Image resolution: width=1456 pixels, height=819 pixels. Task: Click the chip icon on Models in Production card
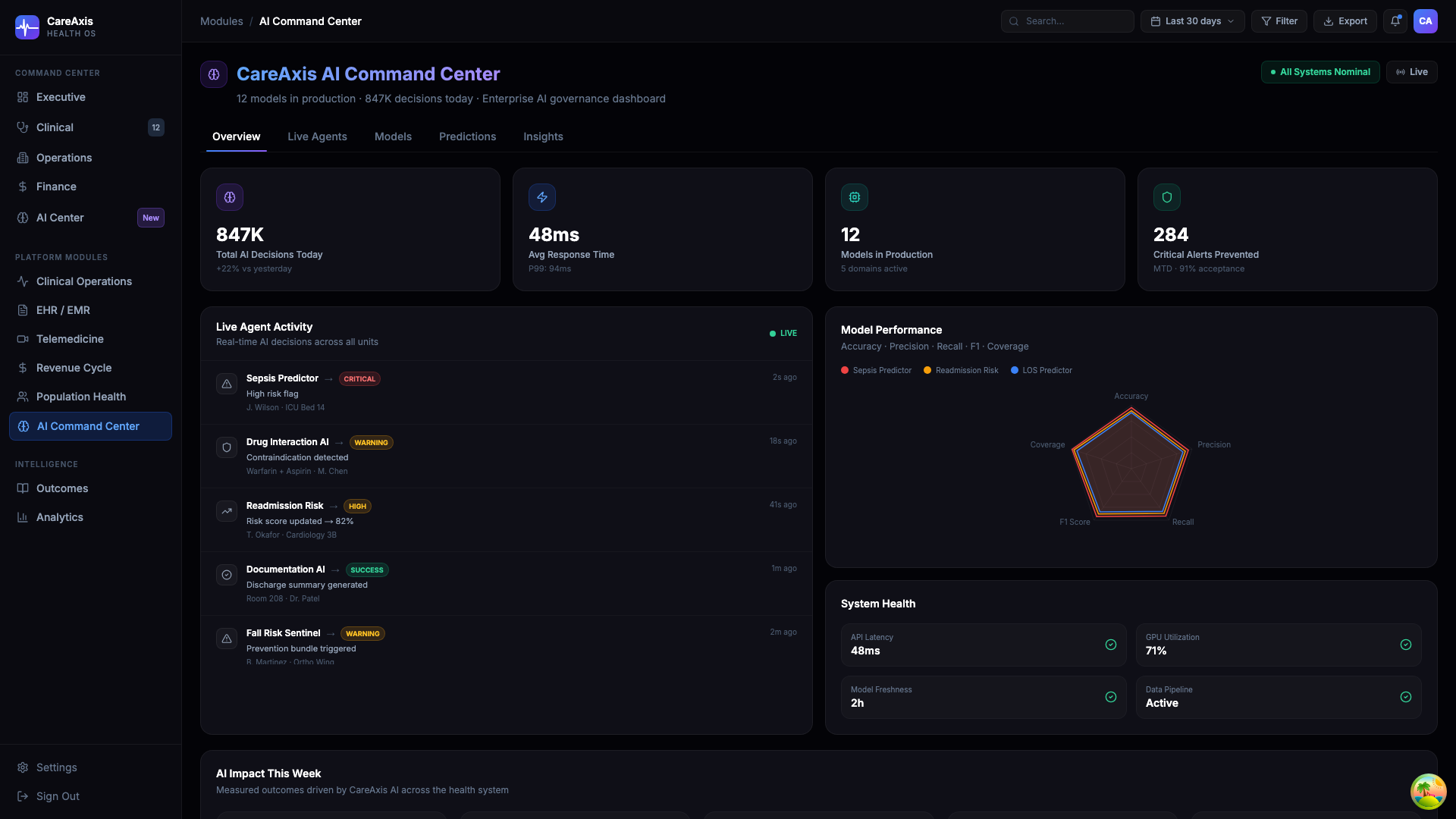click(855, 197)
